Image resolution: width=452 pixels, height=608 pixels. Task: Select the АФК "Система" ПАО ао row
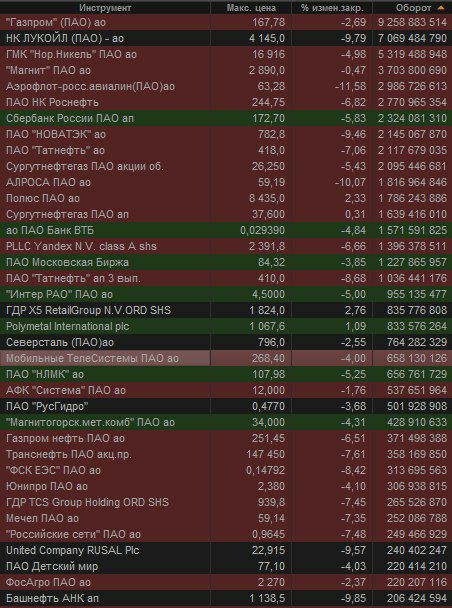pyautogui.click(x=226, y=390)
